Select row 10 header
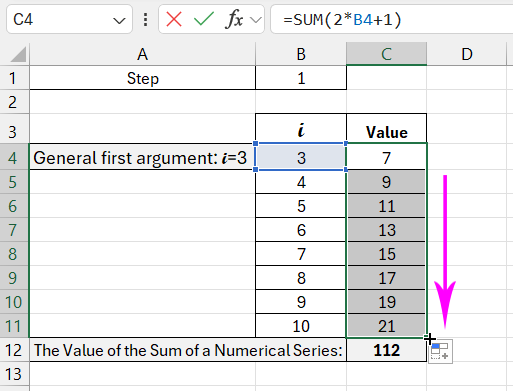The width and height of the screenshot is (513, 391). [14, 302]
